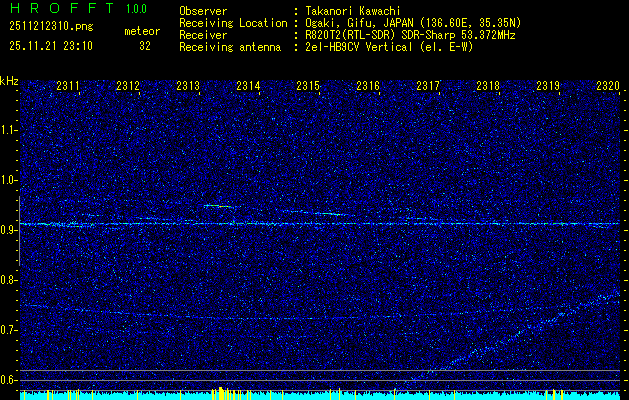Click the 2318 time axis label
Image resolution: width=629 pixels, height=400 pixels.
[x=488, y=85]
